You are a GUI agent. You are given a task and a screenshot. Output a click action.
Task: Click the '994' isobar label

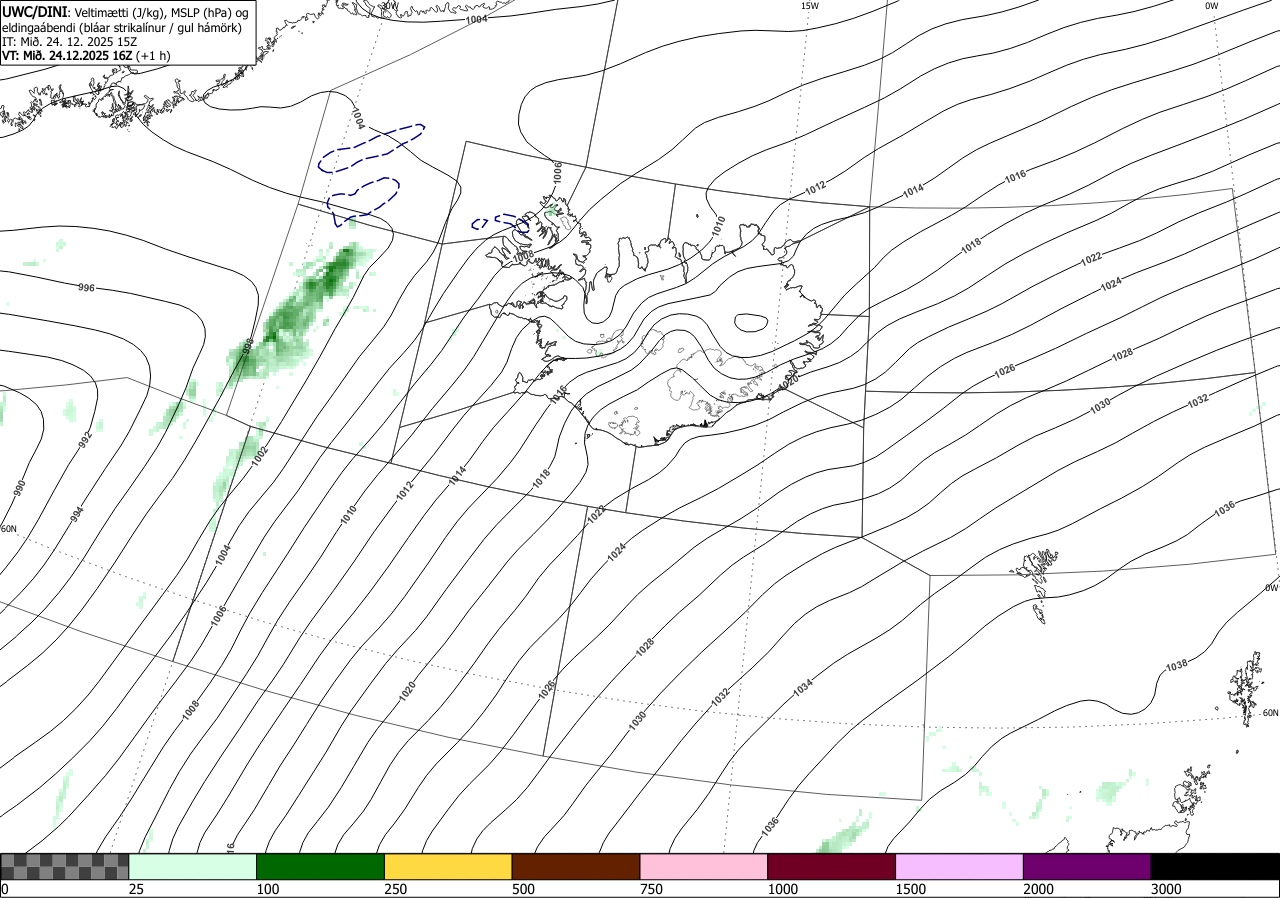(78, 512)
